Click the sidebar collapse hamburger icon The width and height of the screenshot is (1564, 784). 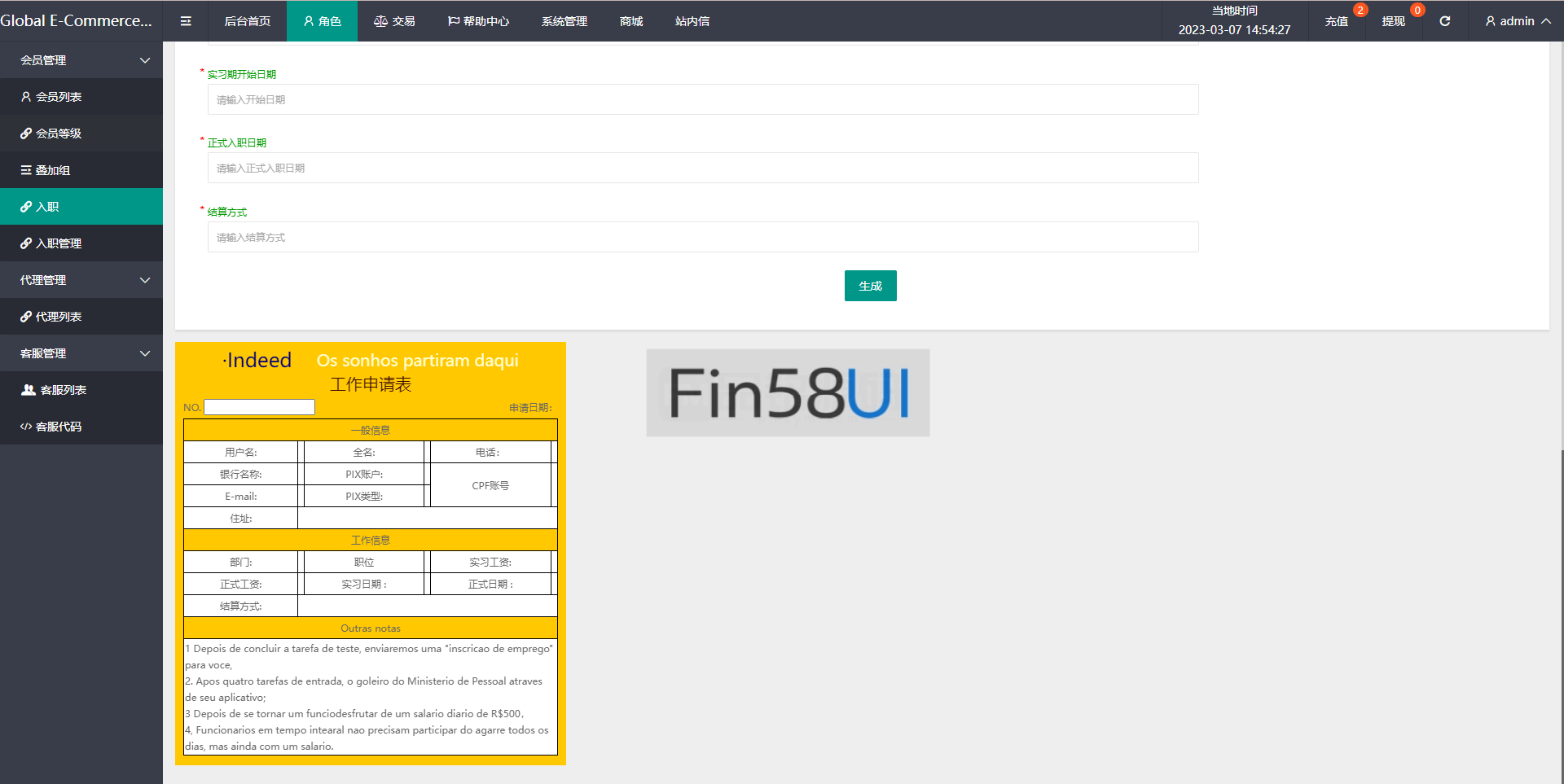pyautogui.click(x=186, y=21)
